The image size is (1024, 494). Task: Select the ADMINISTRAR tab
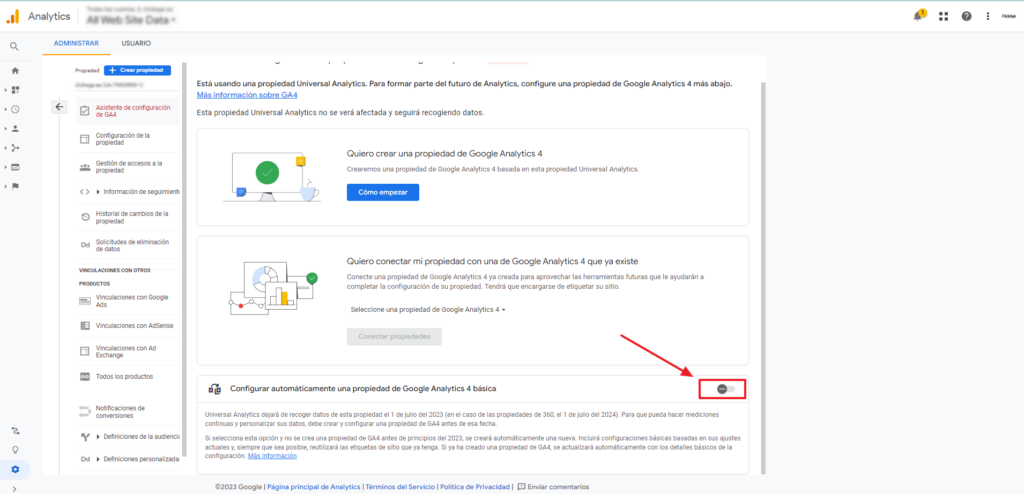pos(76,43)
